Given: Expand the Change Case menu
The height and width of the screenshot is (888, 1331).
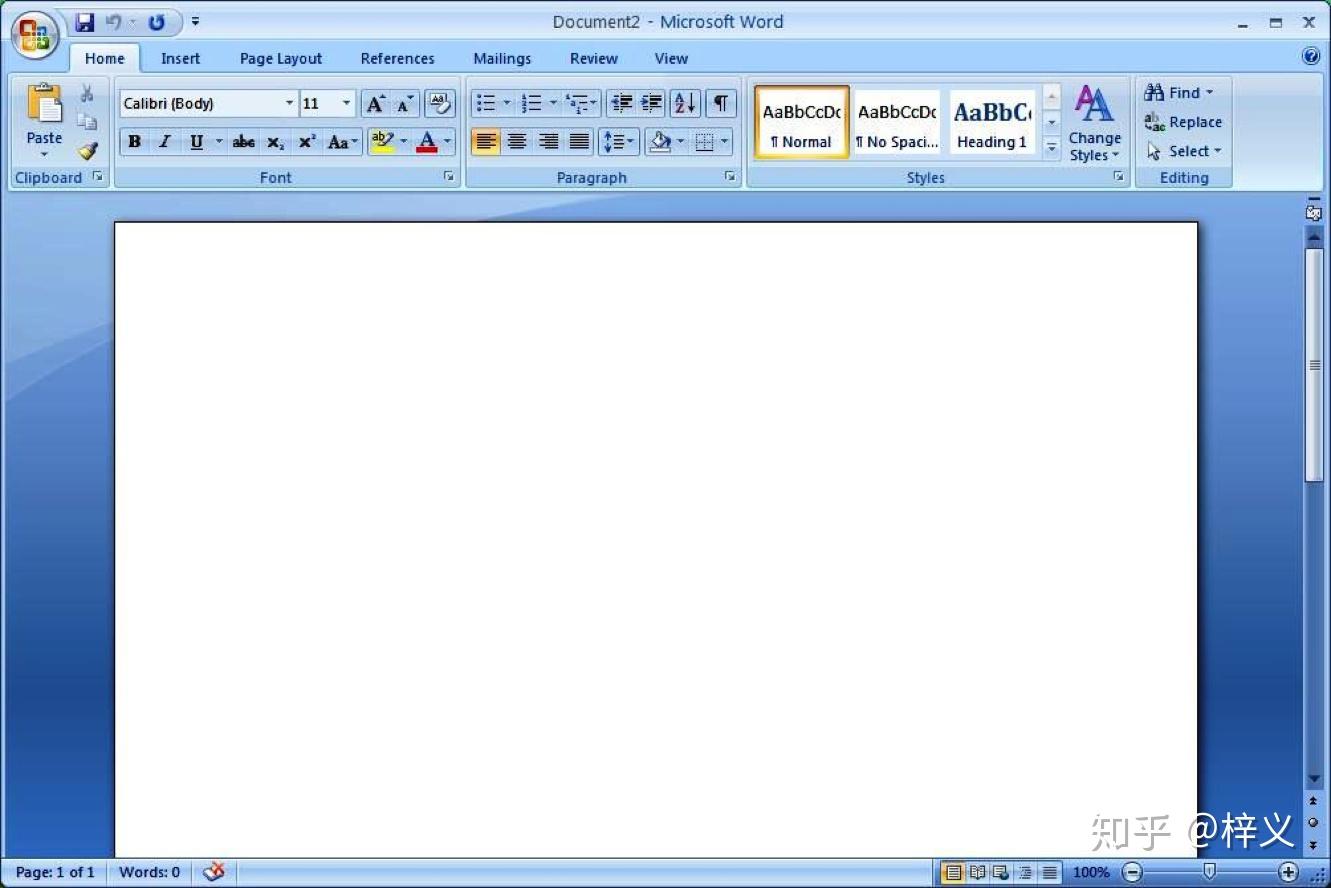Looking at the screenshot, I should click(343, 142).
